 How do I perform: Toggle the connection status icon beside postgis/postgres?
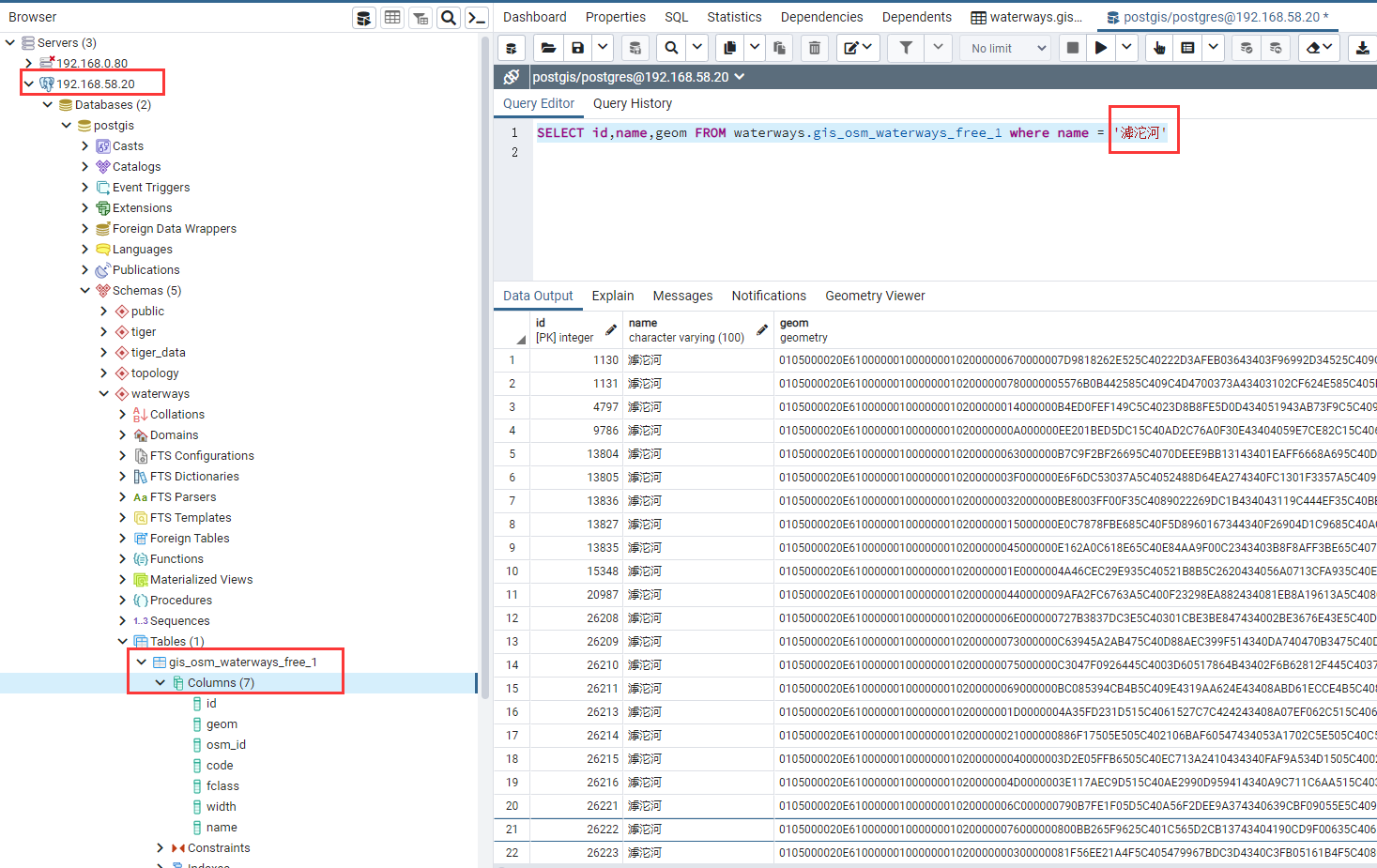(x=512, y=77)
